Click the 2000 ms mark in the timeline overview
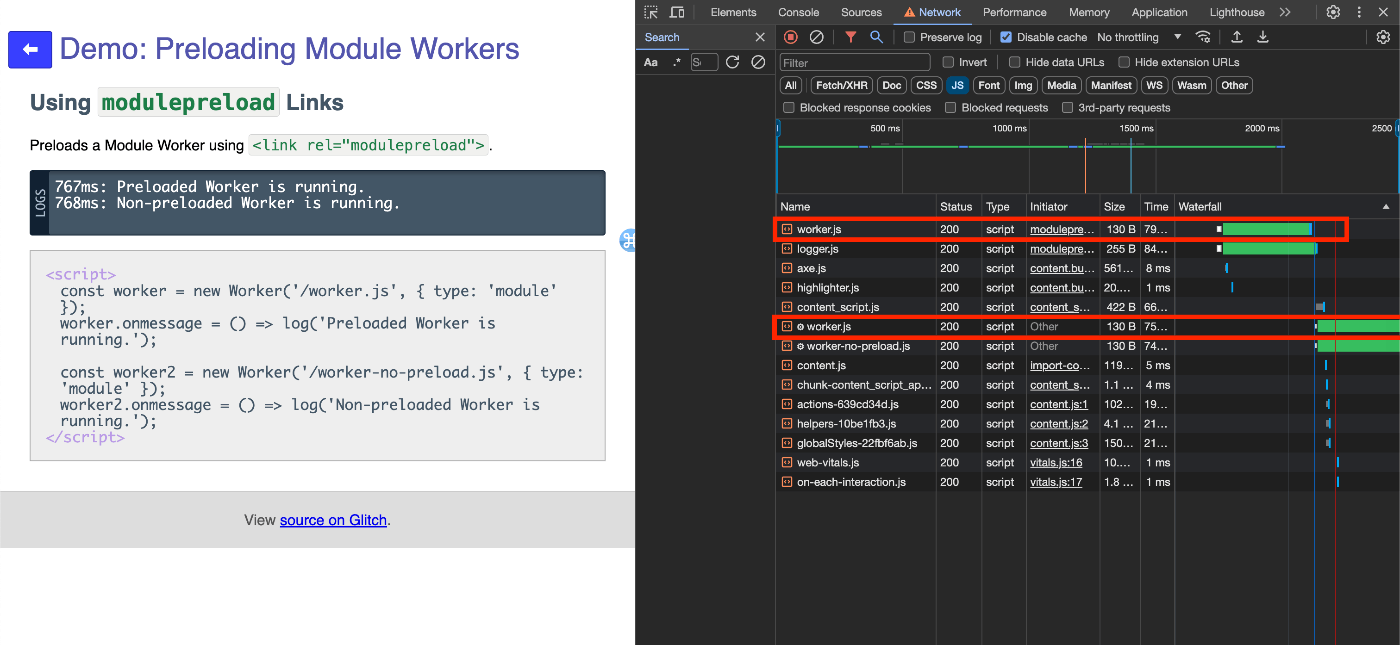The image size is (1400, 645). pyautogui.click(x=1262, y=128)
